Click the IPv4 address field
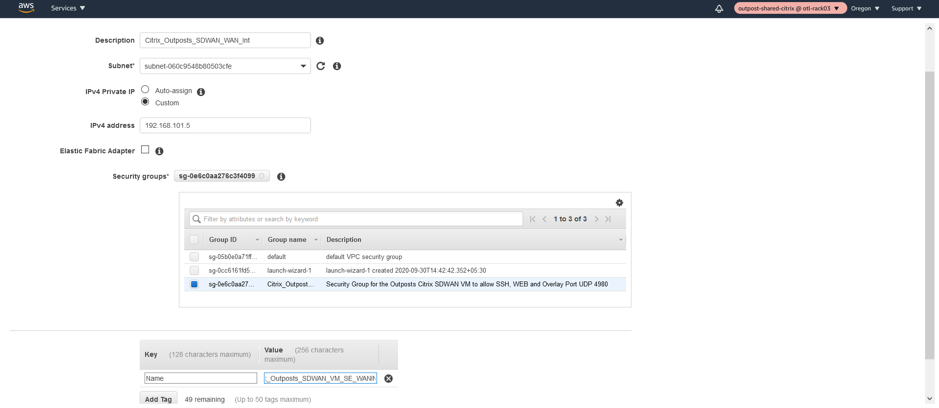Viewport: 939px width, 408px height. (x=225, y=125)
